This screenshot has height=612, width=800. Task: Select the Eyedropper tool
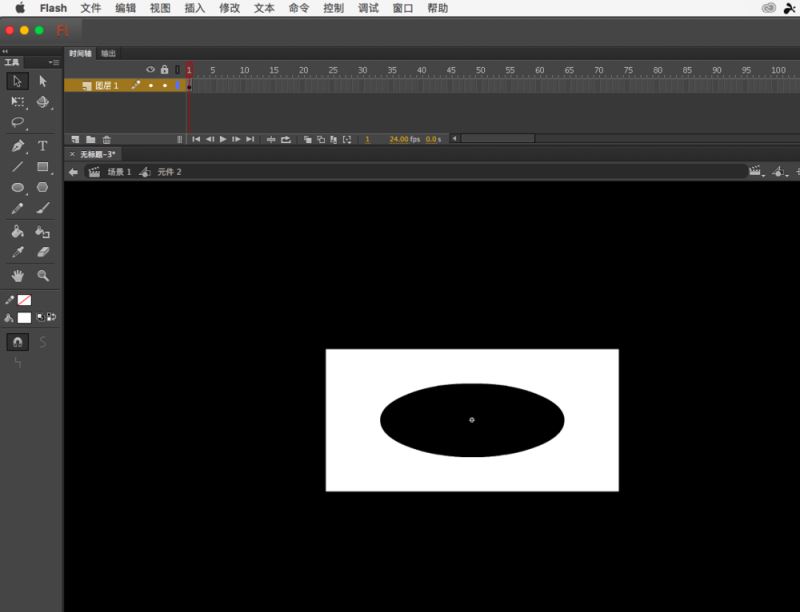pyautogui.click(x=17, y=252)
